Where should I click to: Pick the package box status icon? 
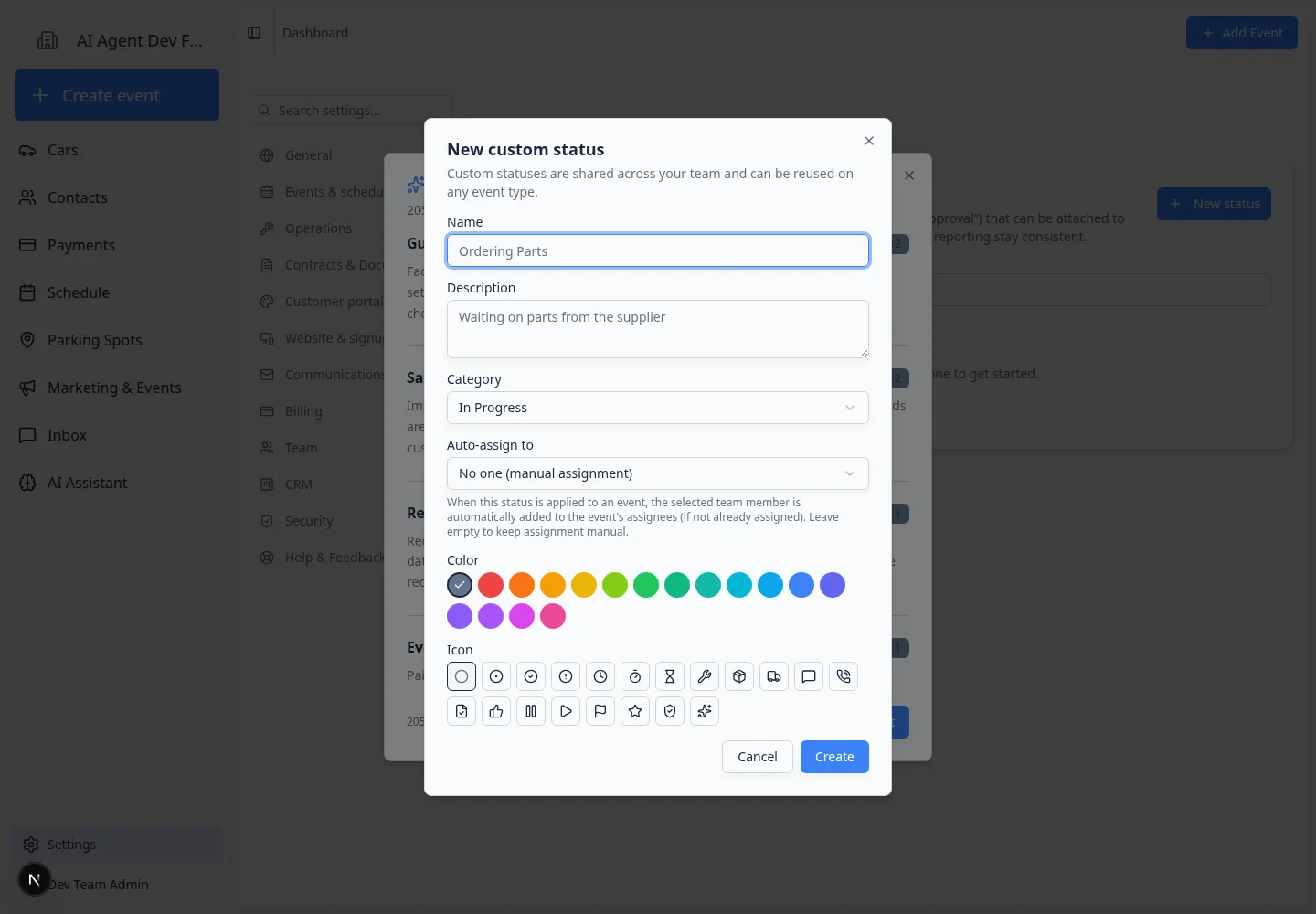739,676
